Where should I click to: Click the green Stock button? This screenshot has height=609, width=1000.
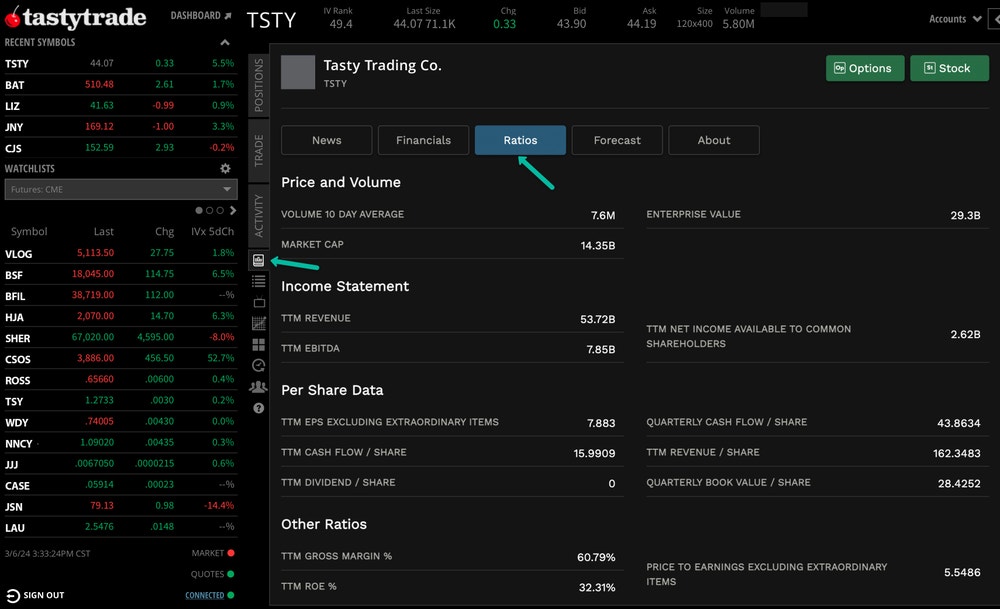pyautogui.click(x=949, y=68)
